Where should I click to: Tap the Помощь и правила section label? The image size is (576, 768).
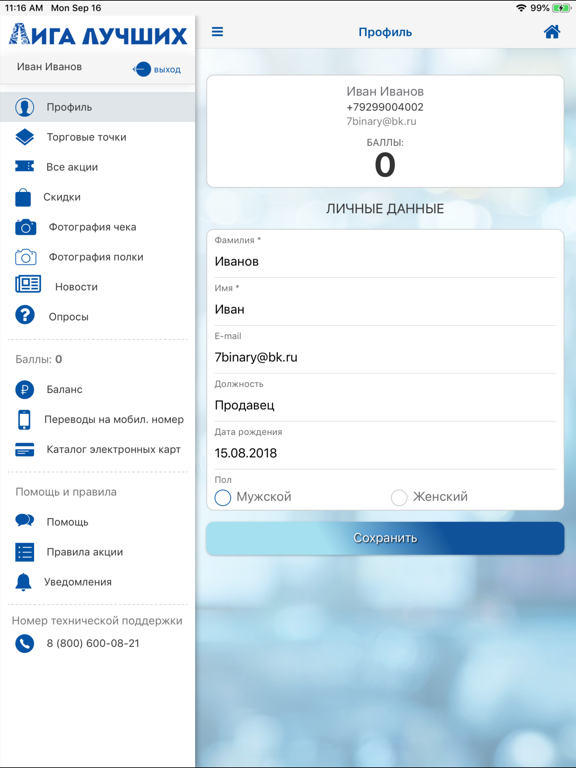66,492
